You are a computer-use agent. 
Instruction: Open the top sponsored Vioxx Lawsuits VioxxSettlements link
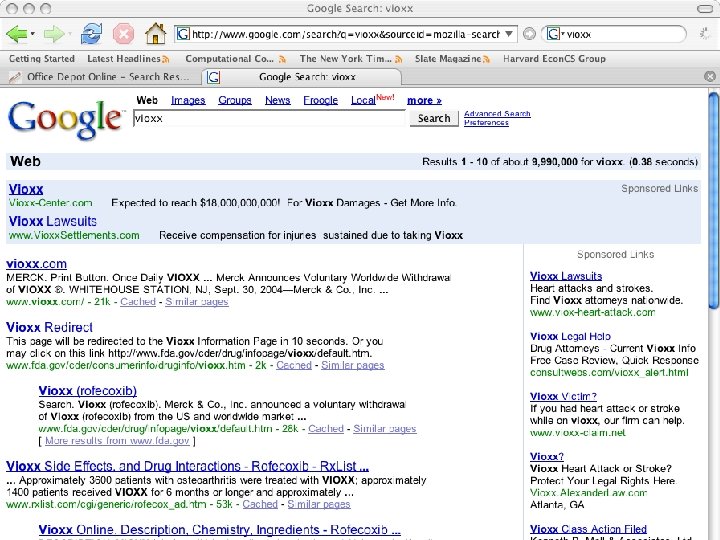pyautogui.click(x=53, y=221)
